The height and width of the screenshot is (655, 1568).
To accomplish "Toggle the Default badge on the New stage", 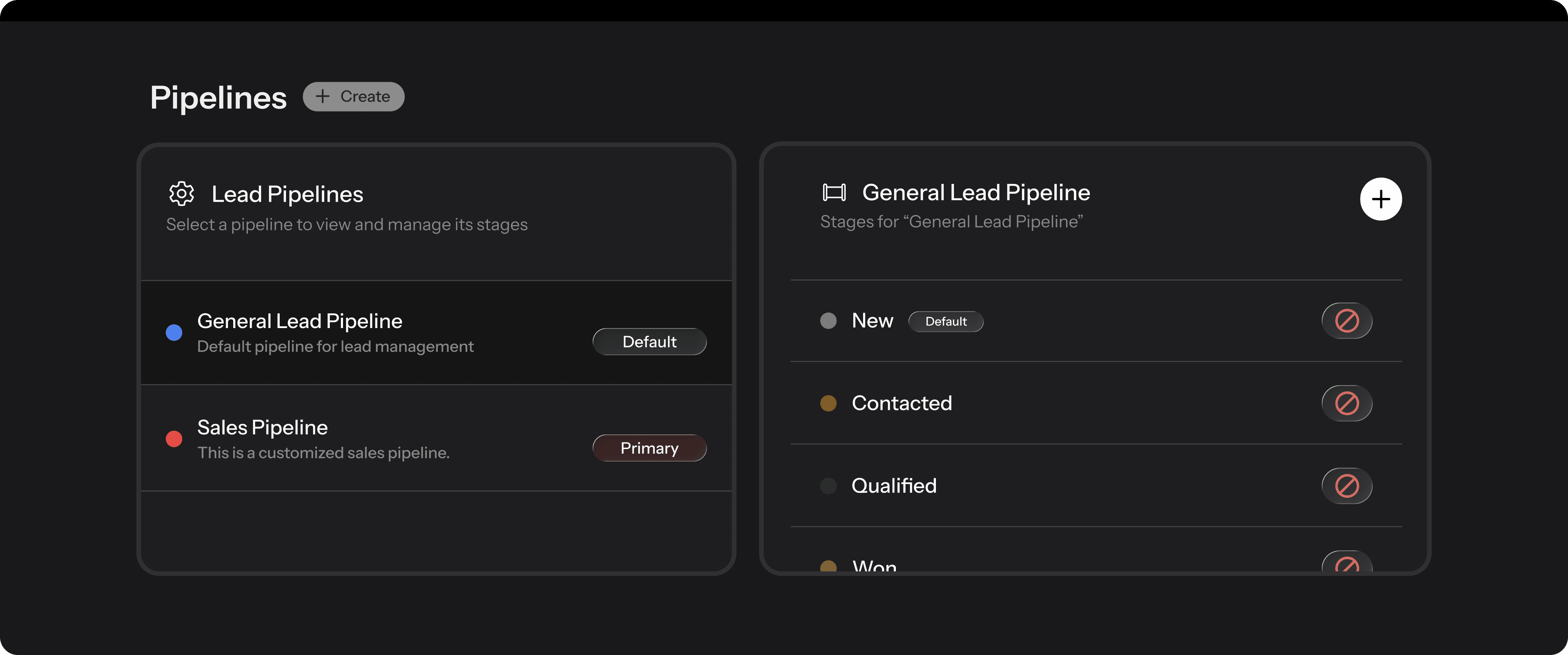I will [x=946, y=321].
